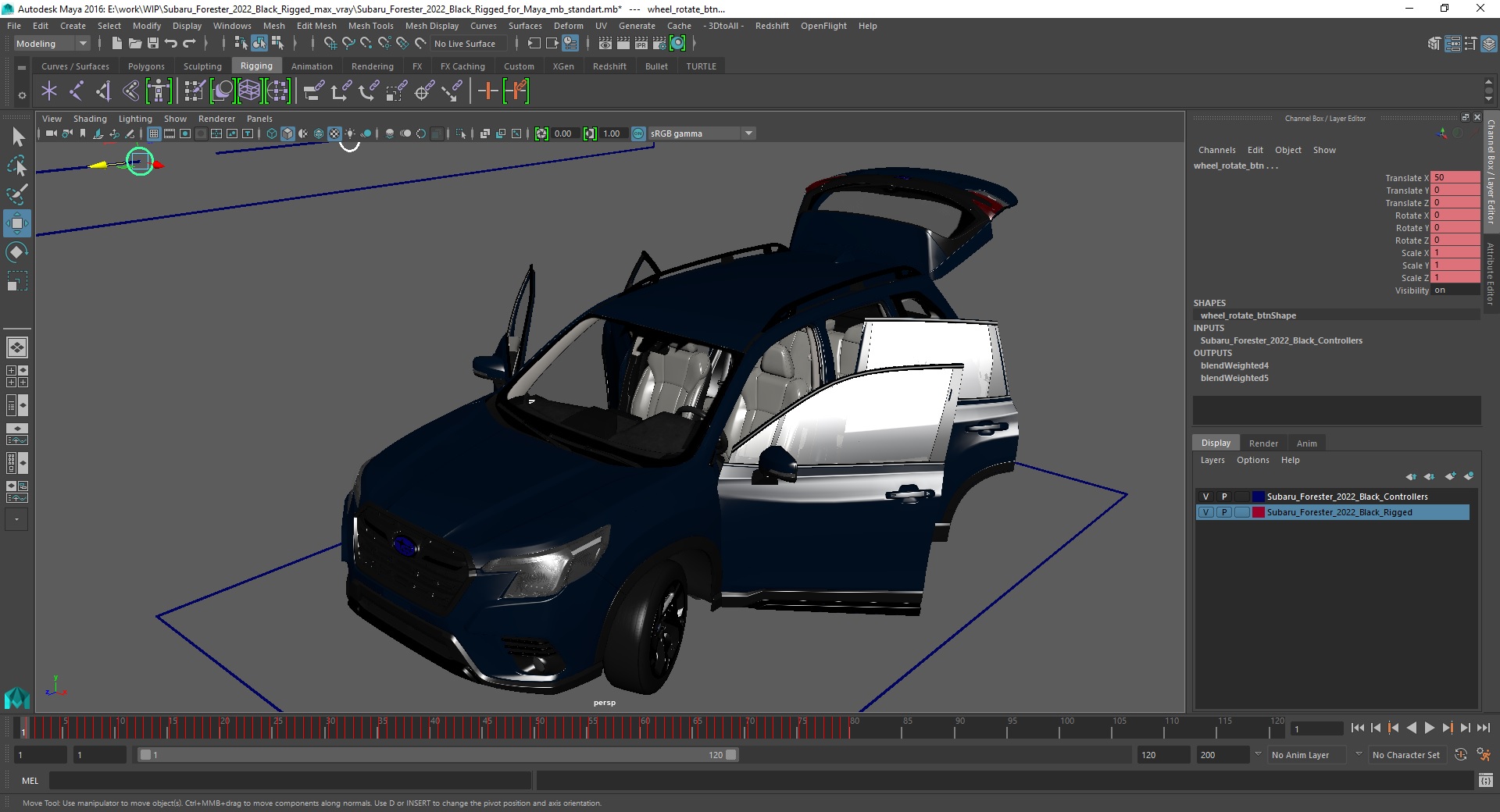Redo the action with the redo arrow
The image size is (1500, 812).
[x=189, y=44]
